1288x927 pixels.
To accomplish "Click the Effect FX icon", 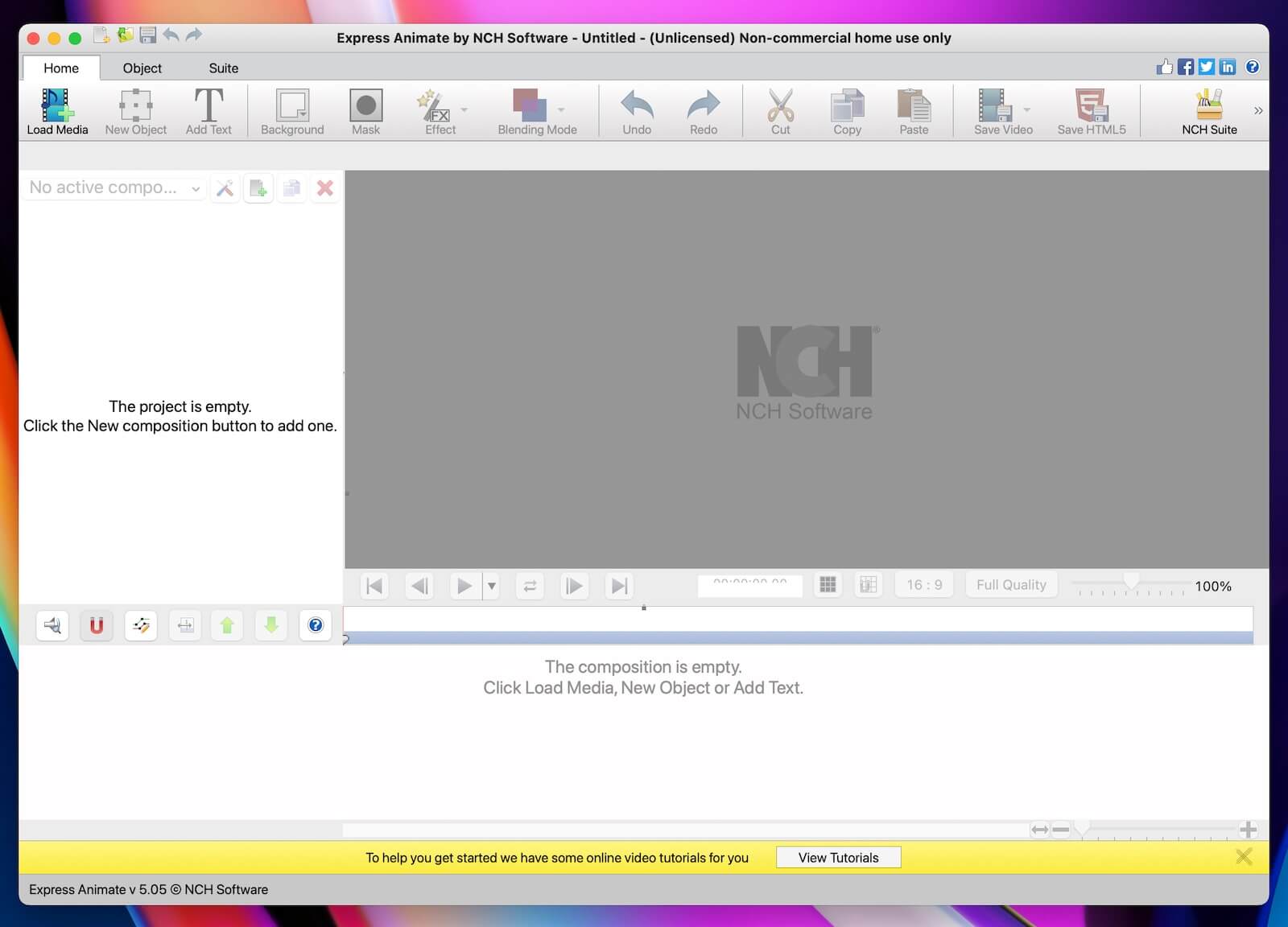I will click(434, 105).
